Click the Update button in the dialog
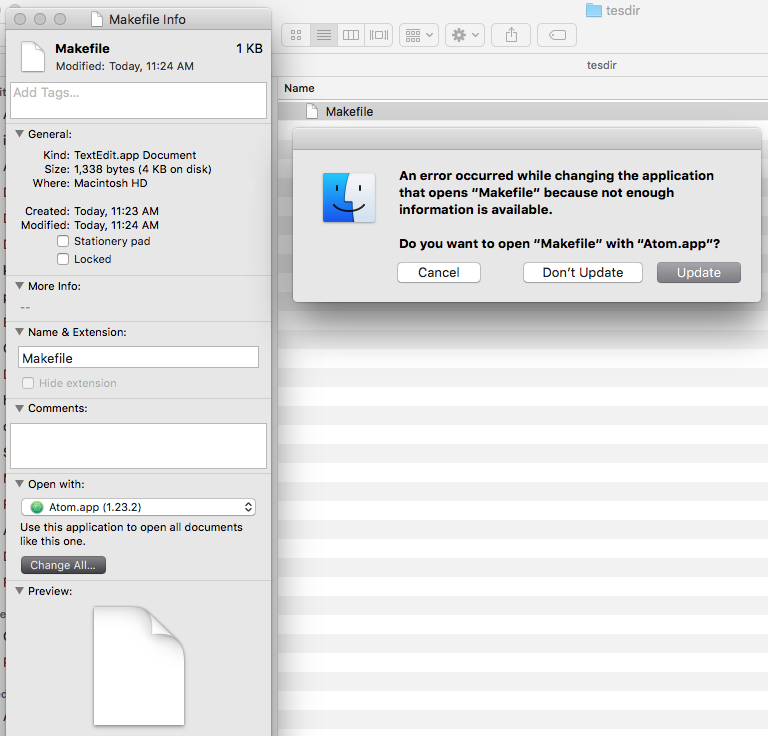The height and width of the screenshot is (736, 768). point(699,273)
